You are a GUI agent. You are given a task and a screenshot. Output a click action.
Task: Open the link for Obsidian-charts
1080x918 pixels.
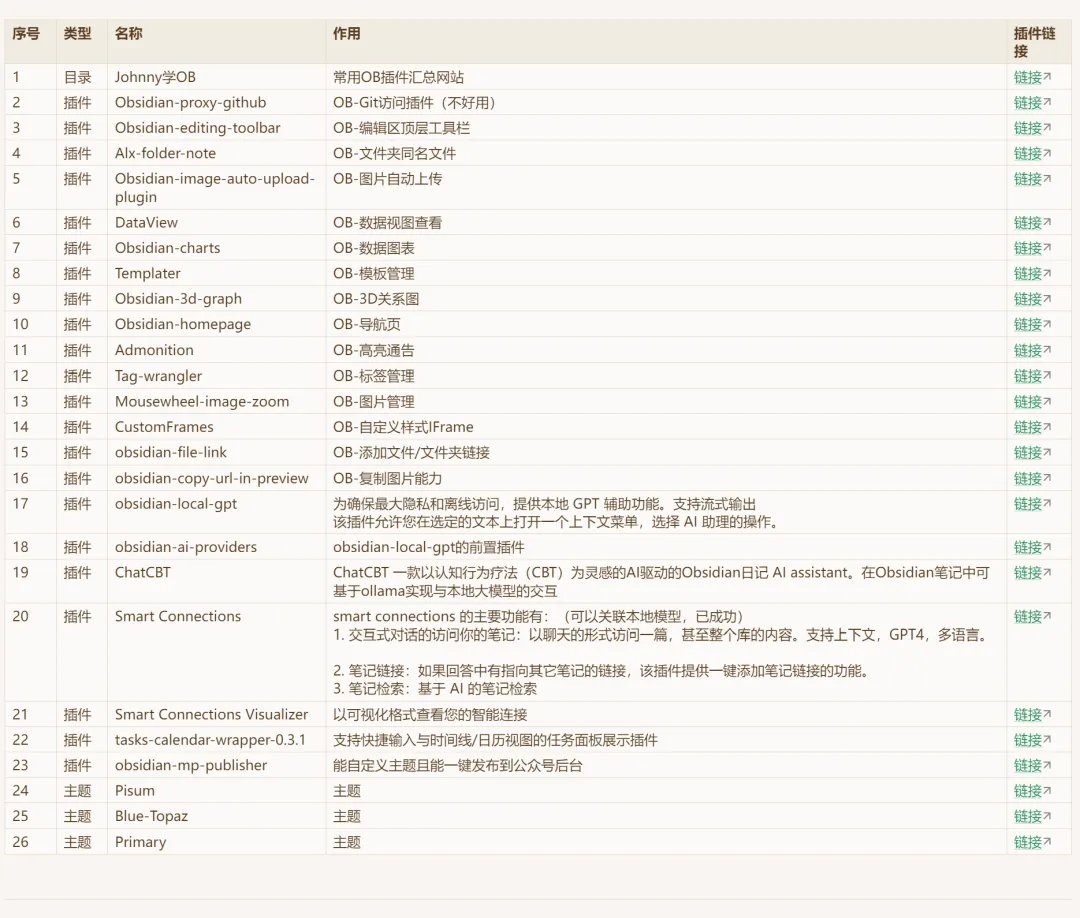(x=1032, y=248)
